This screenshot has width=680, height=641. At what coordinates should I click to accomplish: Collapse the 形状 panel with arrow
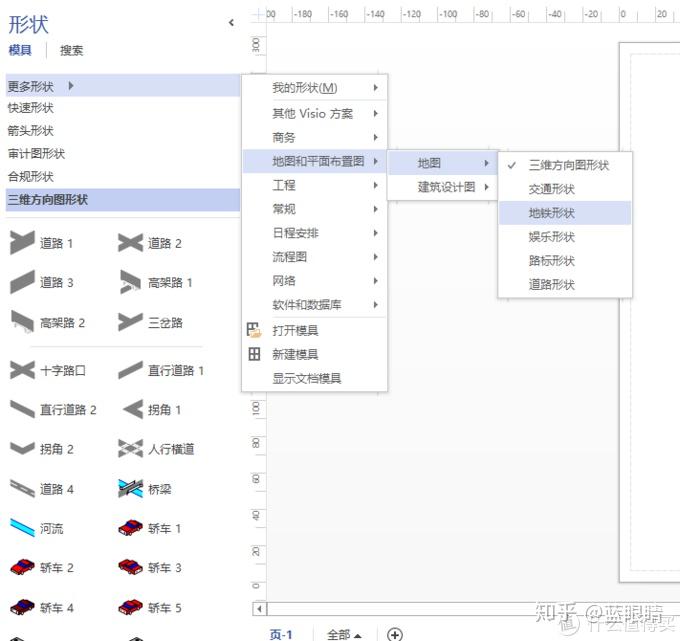coord(231,23)
